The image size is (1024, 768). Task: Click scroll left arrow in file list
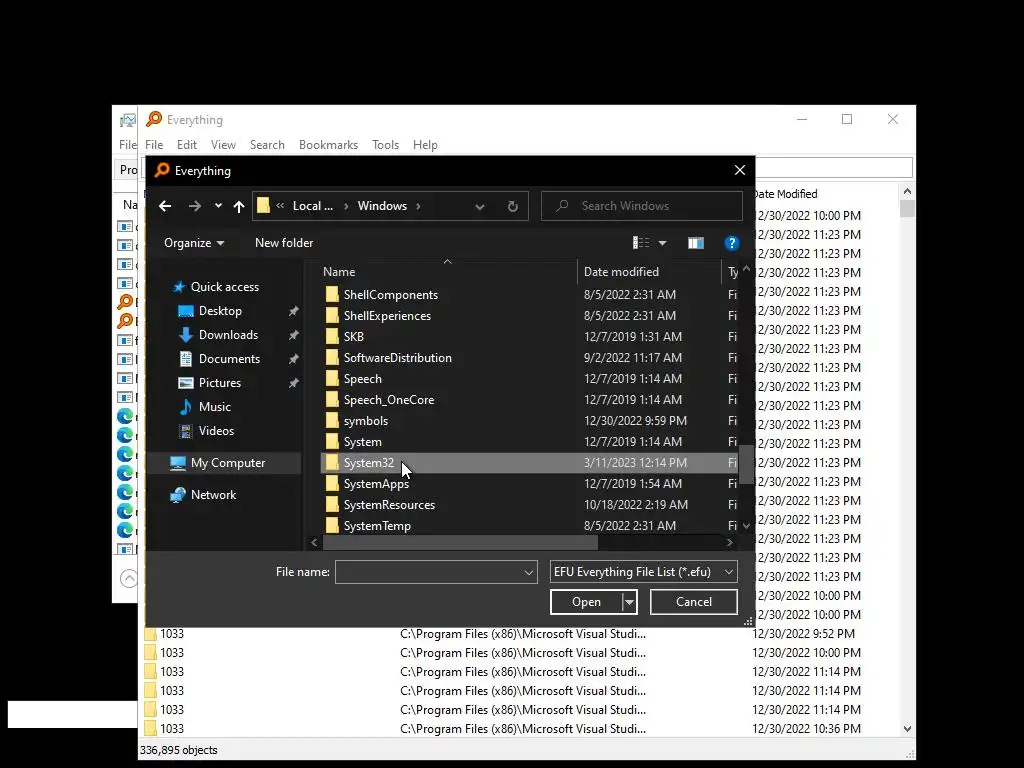coord(314,543)
